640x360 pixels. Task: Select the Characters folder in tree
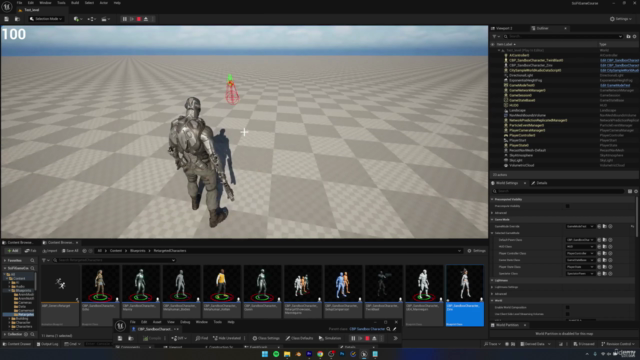23,327
